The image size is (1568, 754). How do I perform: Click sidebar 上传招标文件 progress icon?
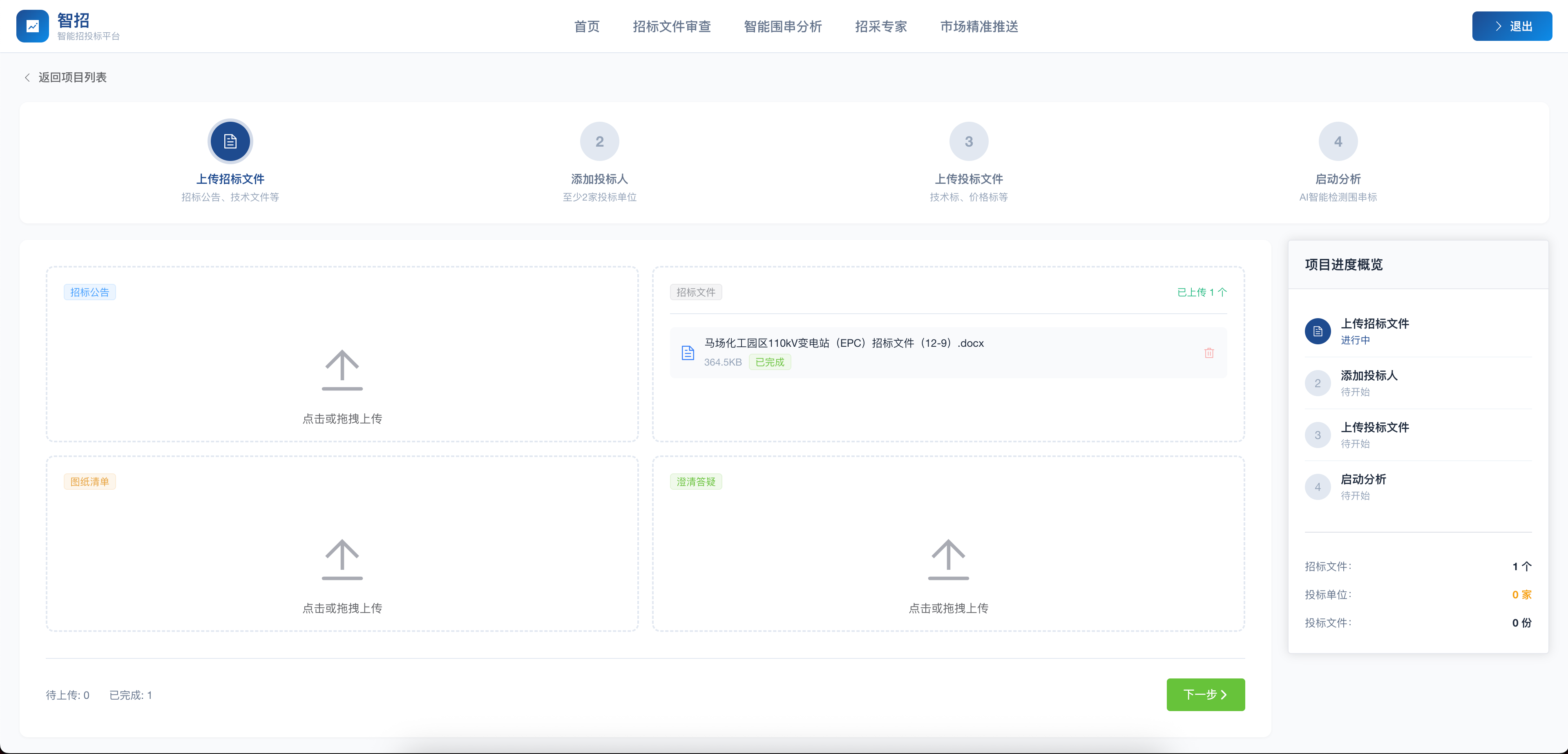point(1317,331)
